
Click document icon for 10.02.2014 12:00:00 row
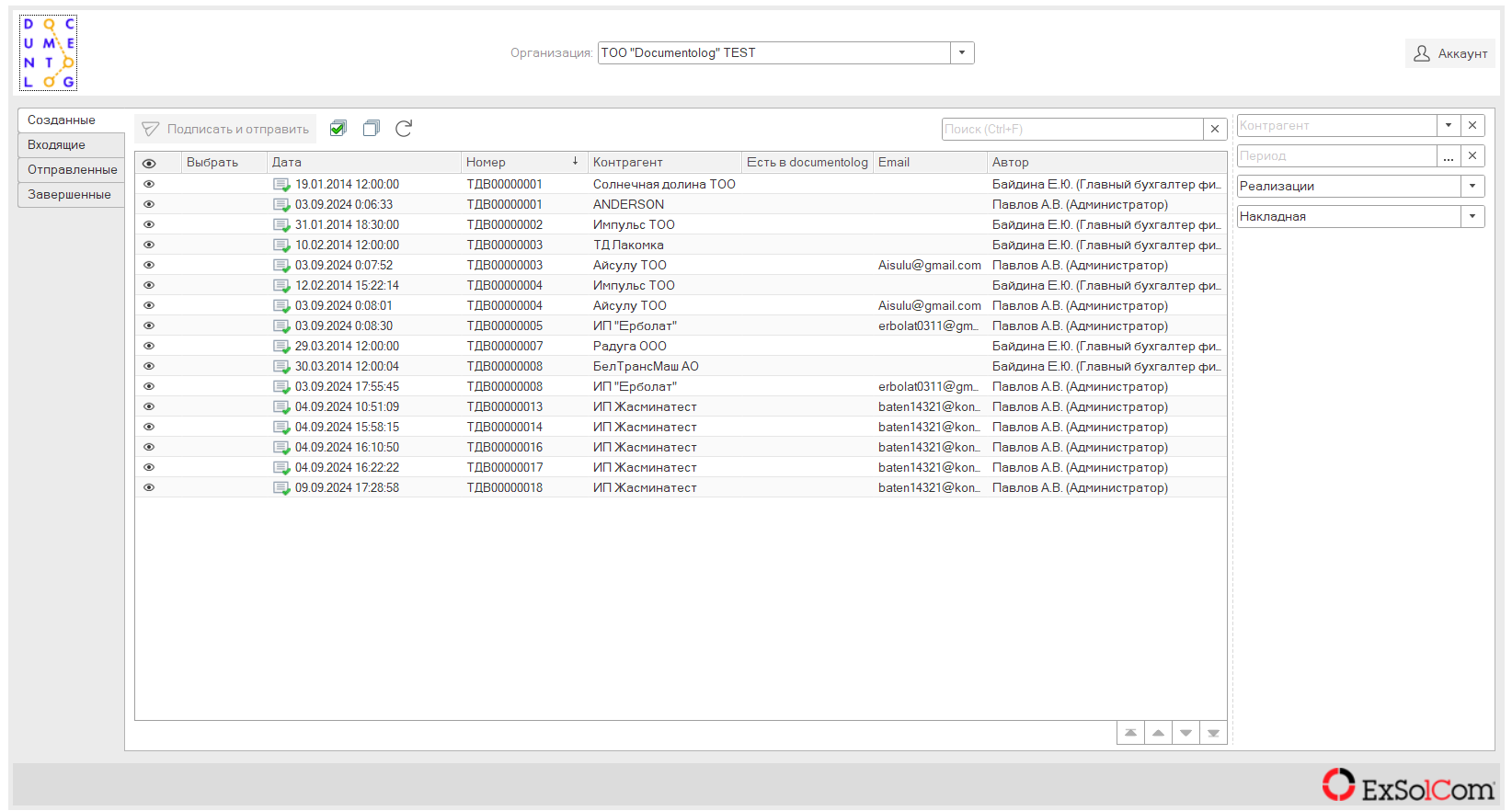click(281, 246)
